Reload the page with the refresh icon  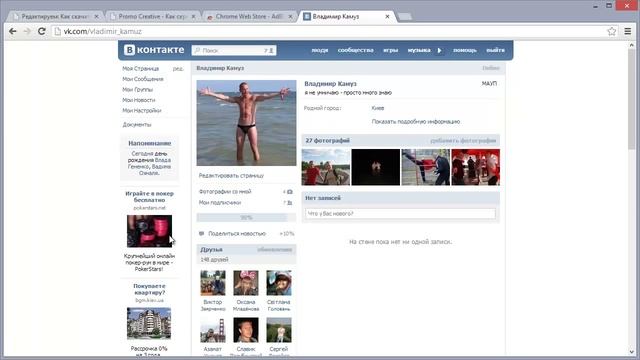tap(42, 31)
